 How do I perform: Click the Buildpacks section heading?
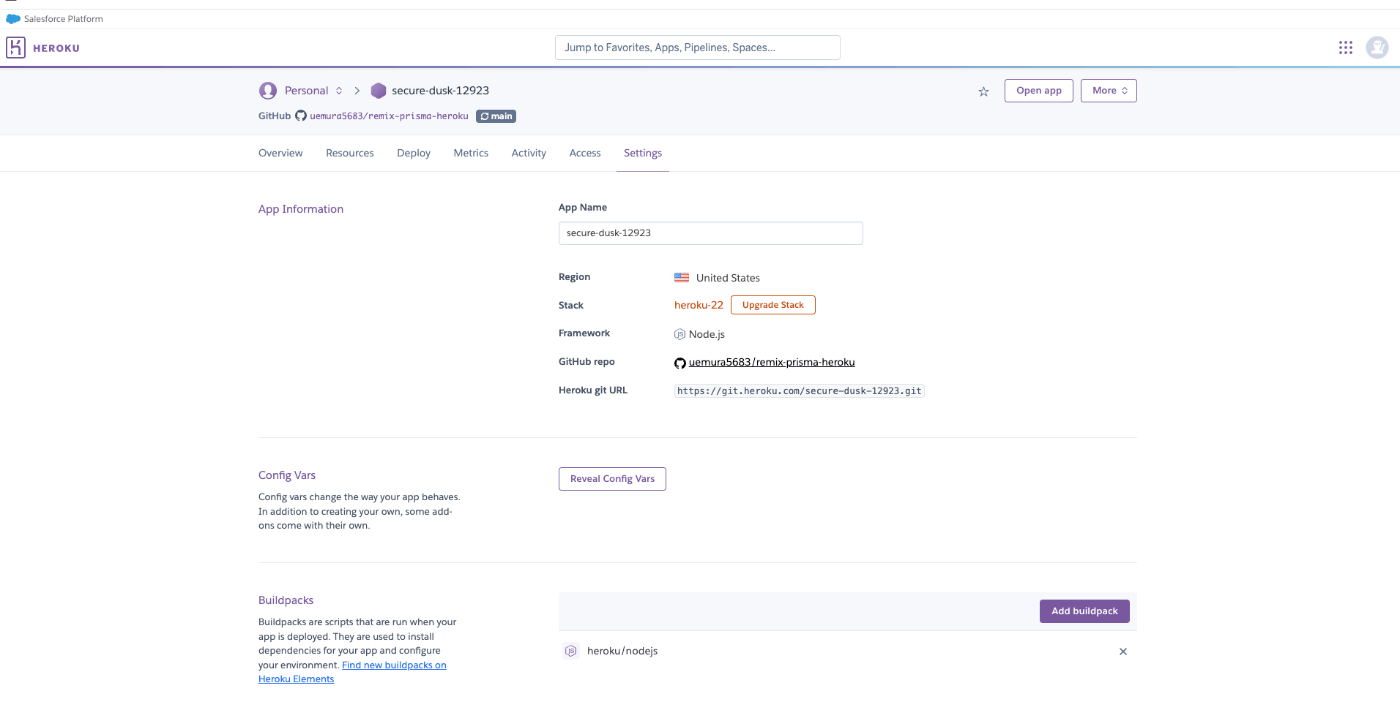(x=286, y=600)
